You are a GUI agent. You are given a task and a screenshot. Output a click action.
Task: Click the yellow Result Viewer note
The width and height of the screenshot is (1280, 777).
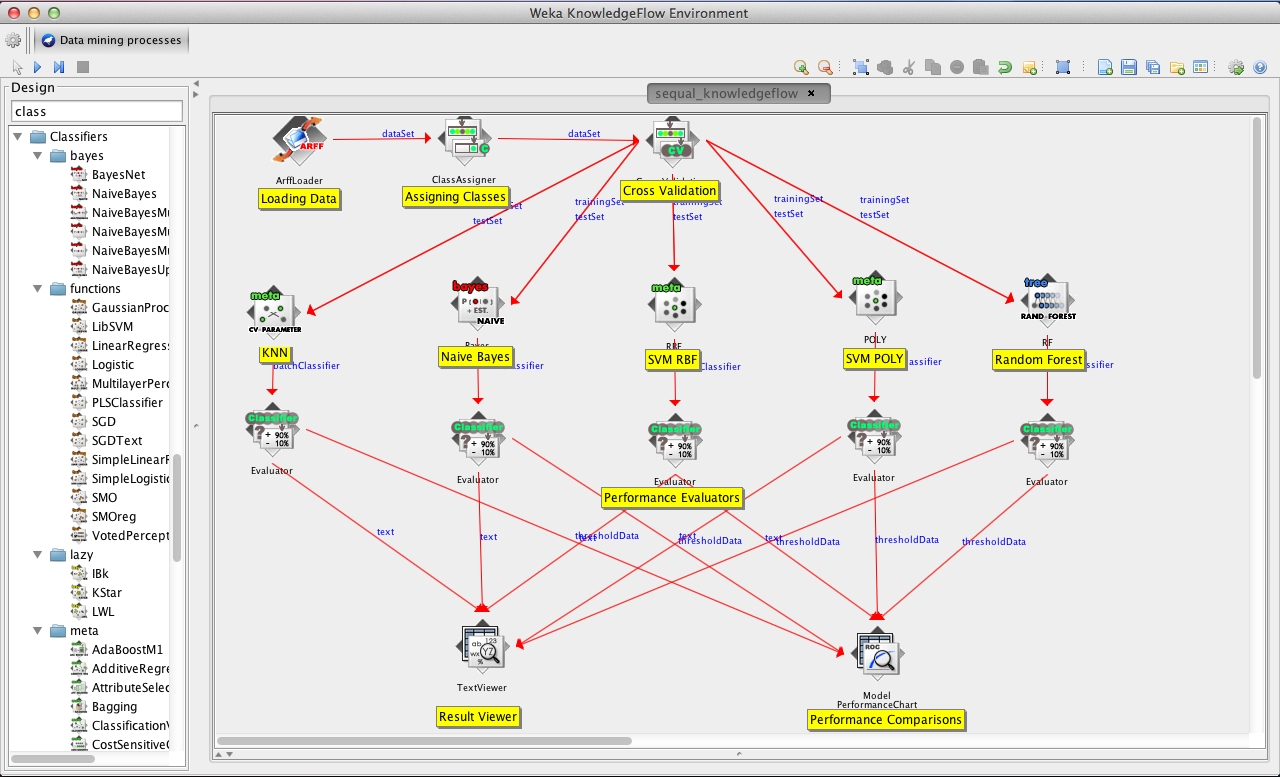point(479,716)
